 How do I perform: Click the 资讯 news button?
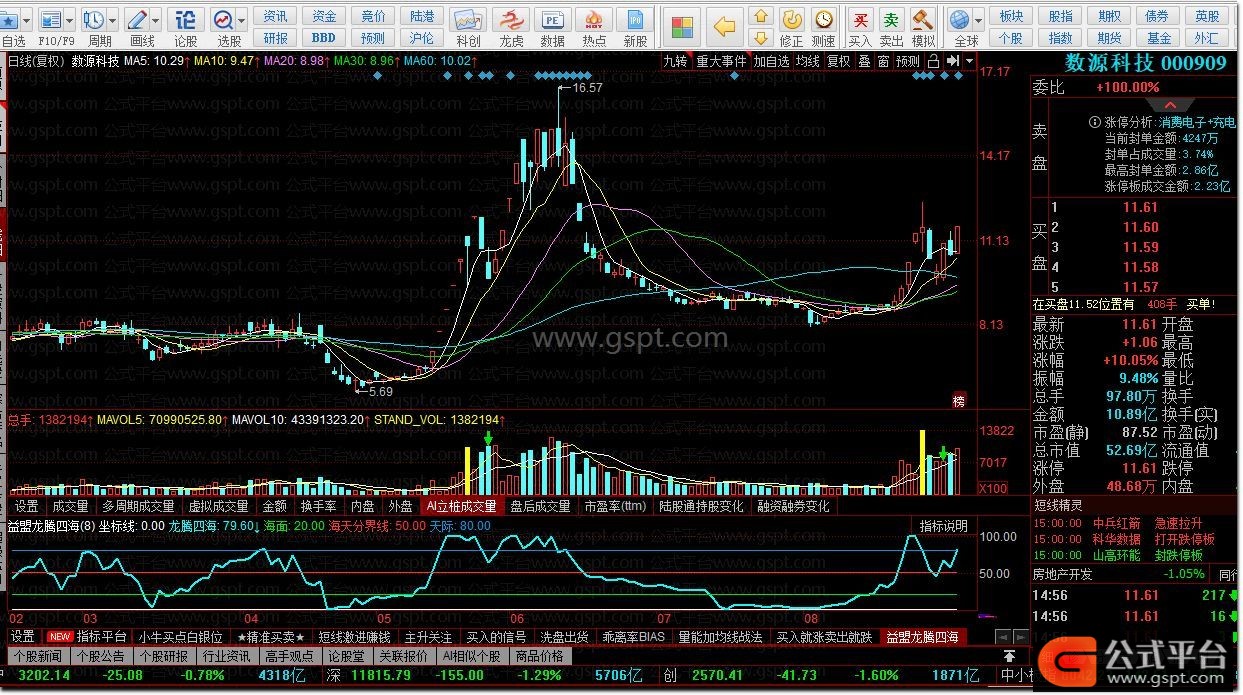pos(275,16)
